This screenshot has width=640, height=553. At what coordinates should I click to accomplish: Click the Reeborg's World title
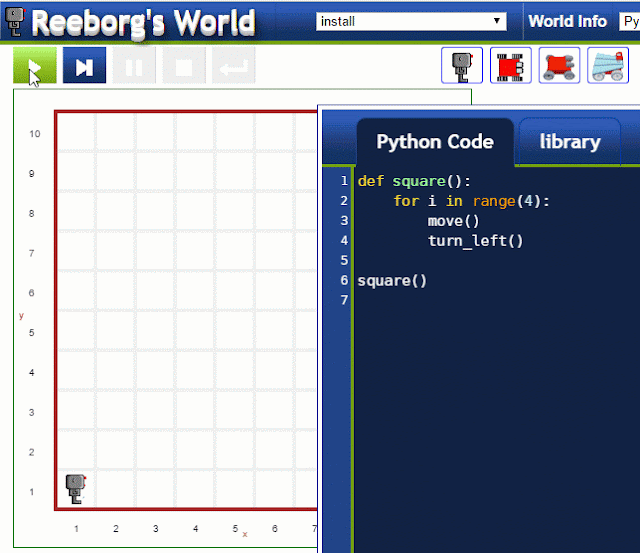[x=144, y=23]
